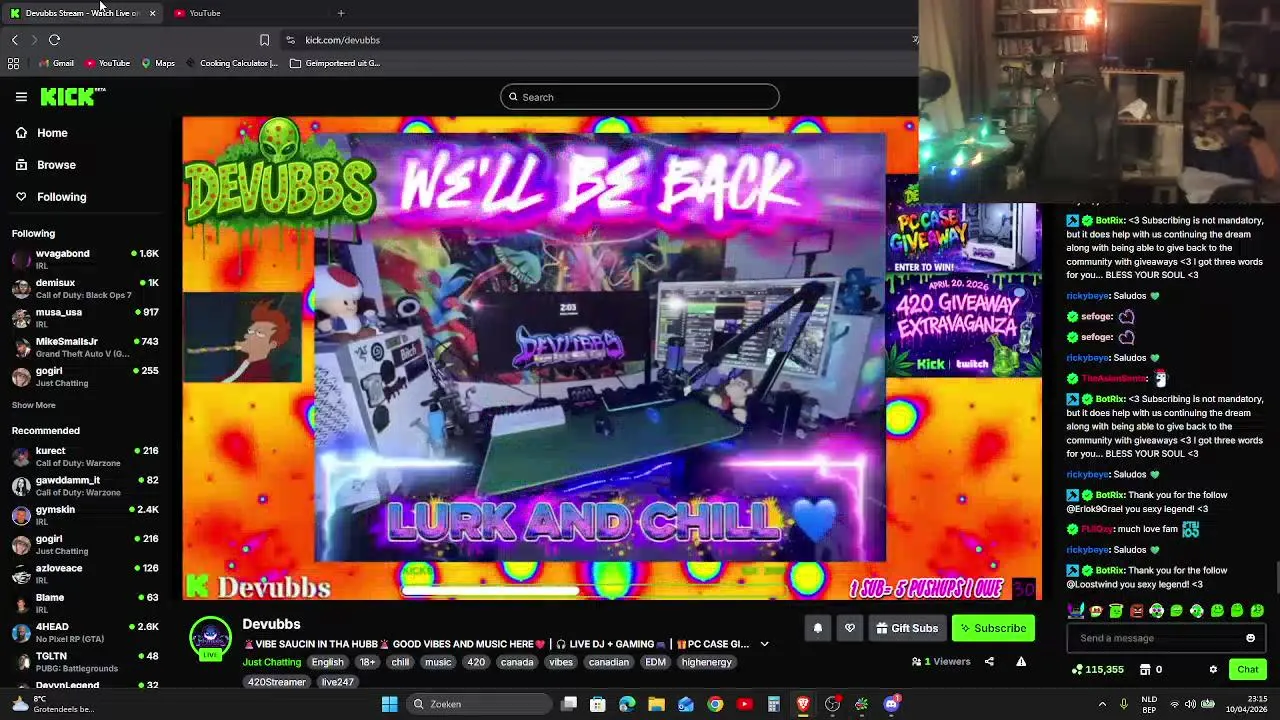This screenshot has height=720, width=1280.
Task: Open the emoji picker in chat
Action: point(1250,638)
